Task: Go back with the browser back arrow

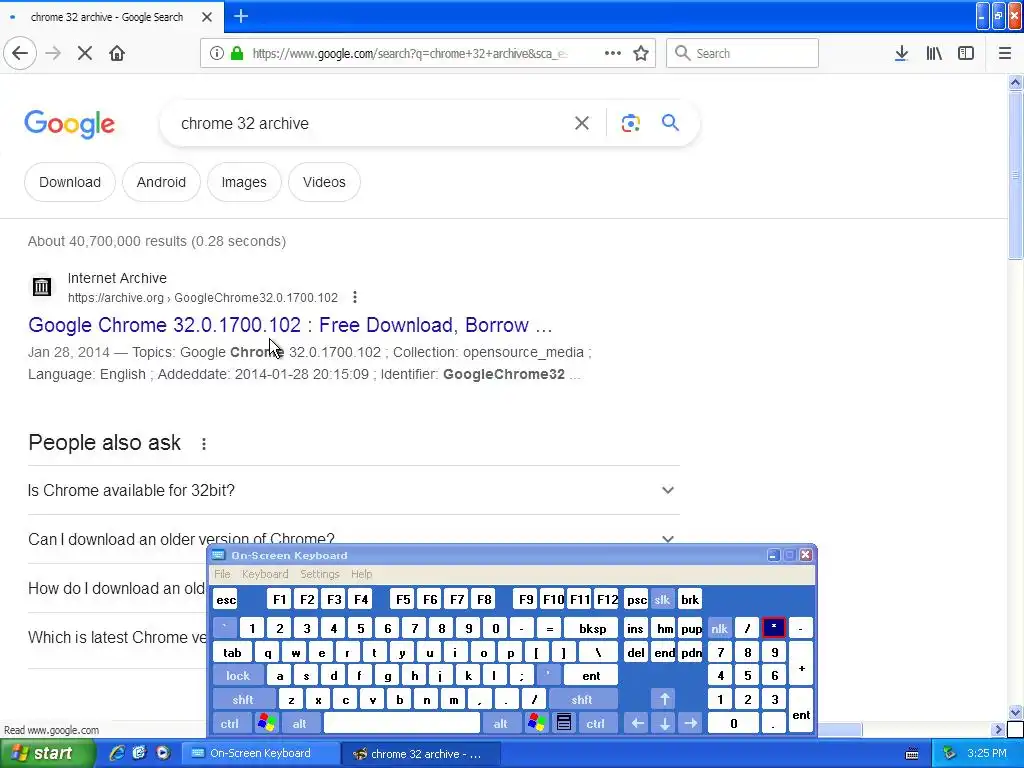Action: click(20, 53)
